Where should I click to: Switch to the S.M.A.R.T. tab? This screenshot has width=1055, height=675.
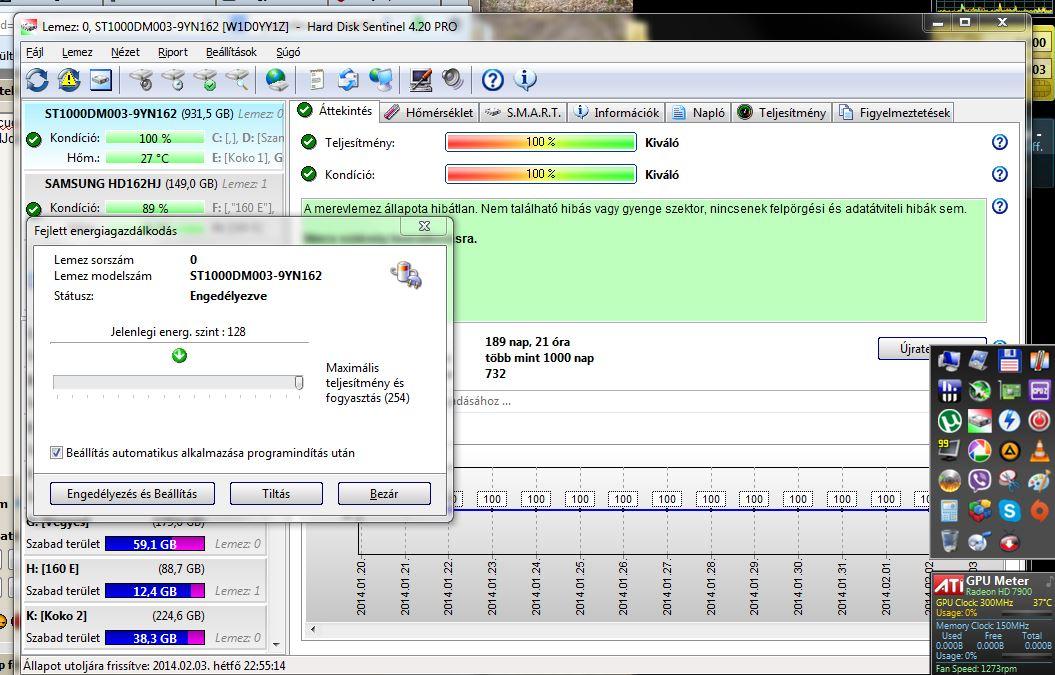tap(523, 112)
